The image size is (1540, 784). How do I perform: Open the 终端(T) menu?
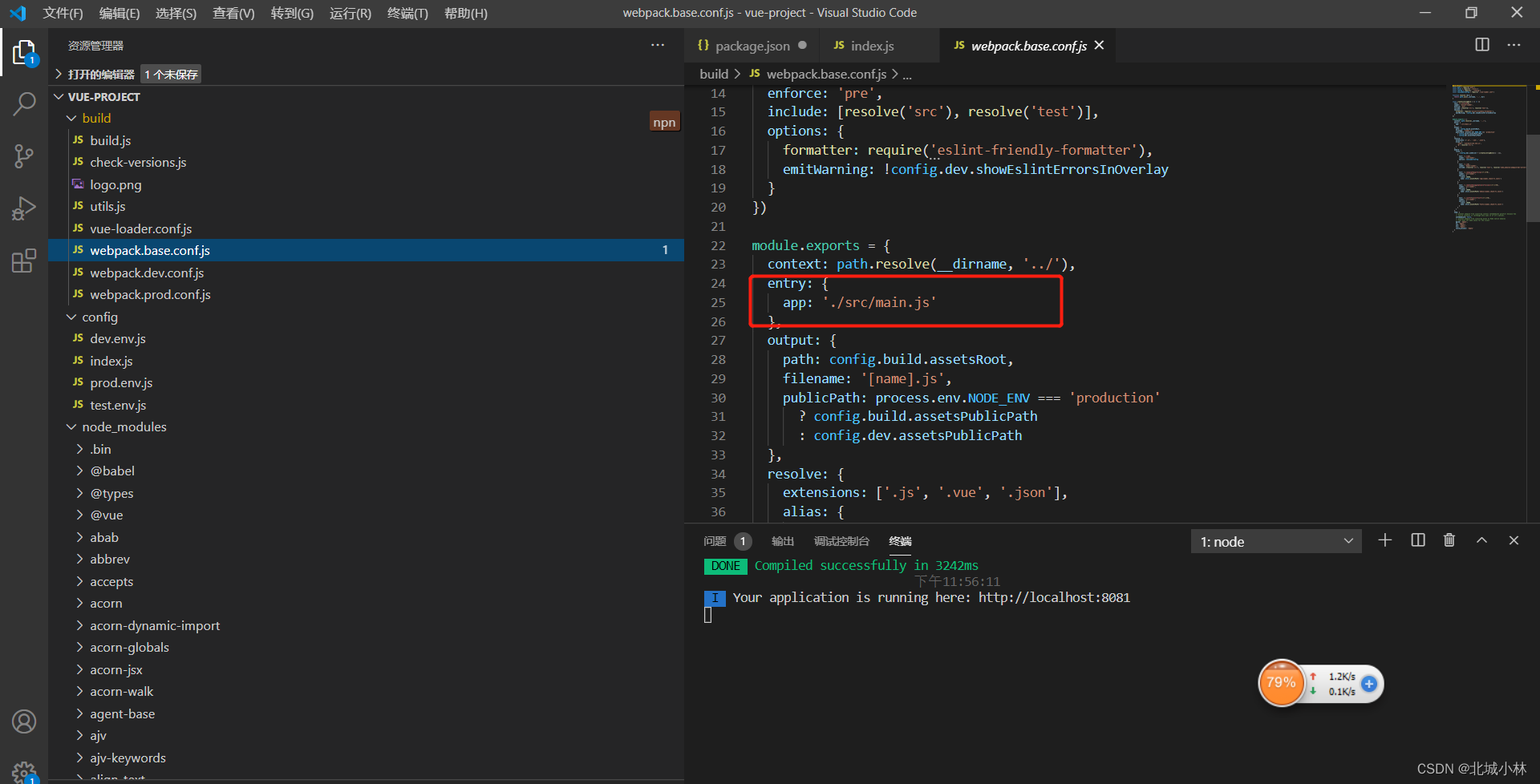click(x=407, y=13)
